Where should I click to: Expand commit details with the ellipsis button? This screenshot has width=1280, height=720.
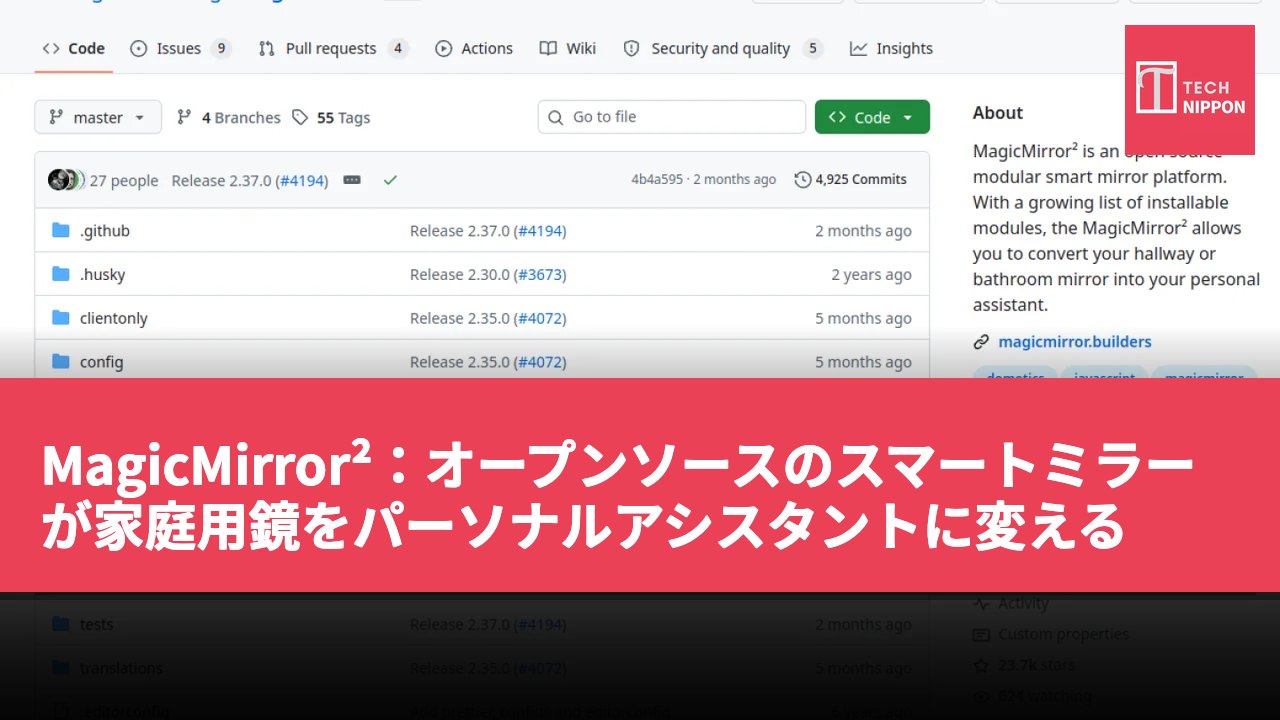point(352,180)
